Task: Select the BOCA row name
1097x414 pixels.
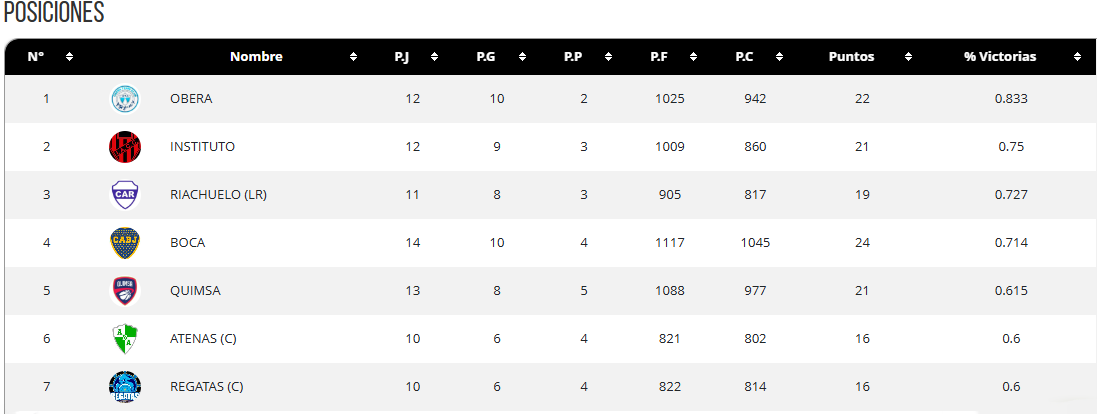Action: tap(187, 243)
